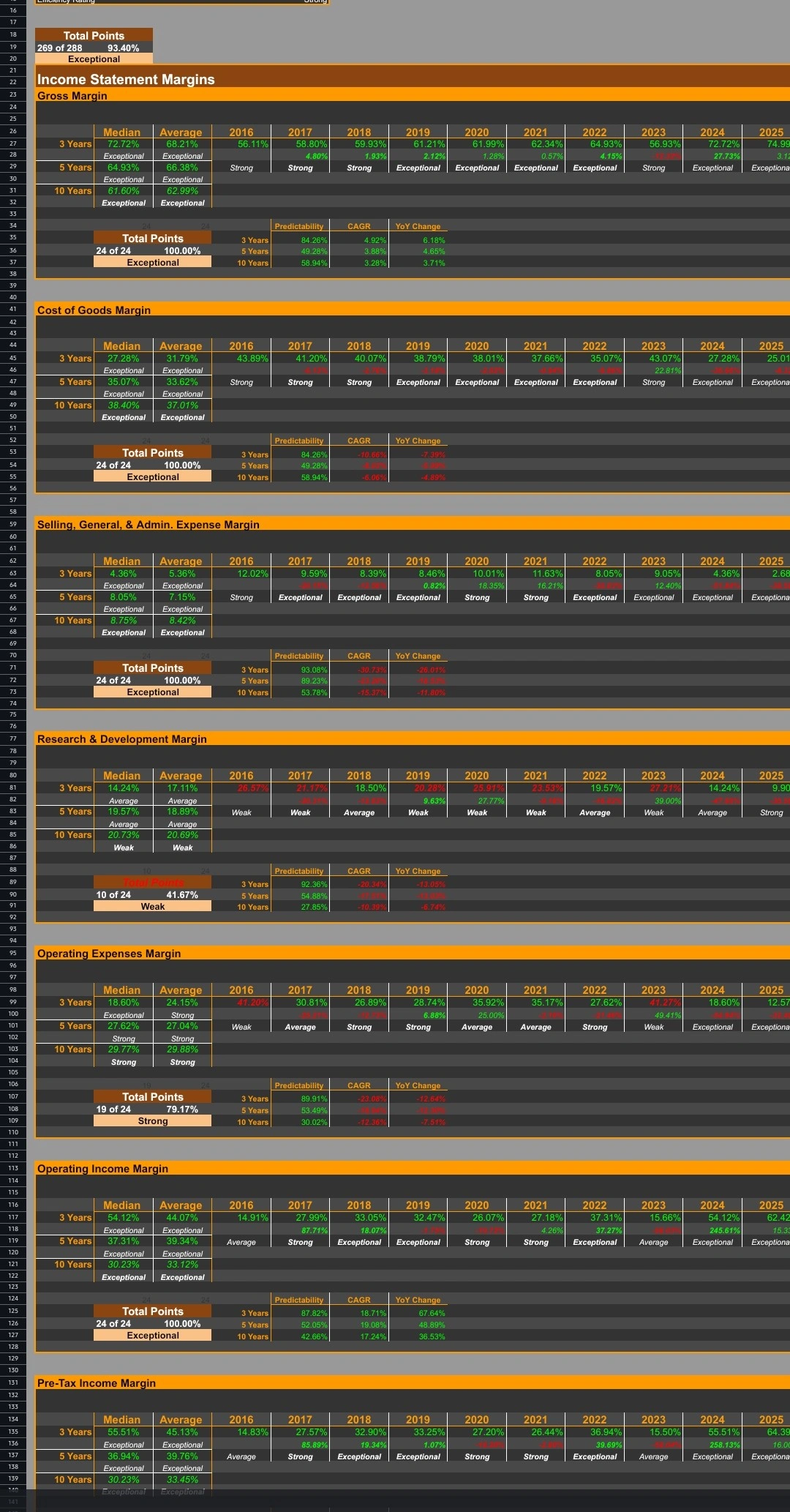Viewport: 790px width, 1512px height.
Task: Click the Selling, General, & Admin. Expense Margin heading
Action: [148, 525]
